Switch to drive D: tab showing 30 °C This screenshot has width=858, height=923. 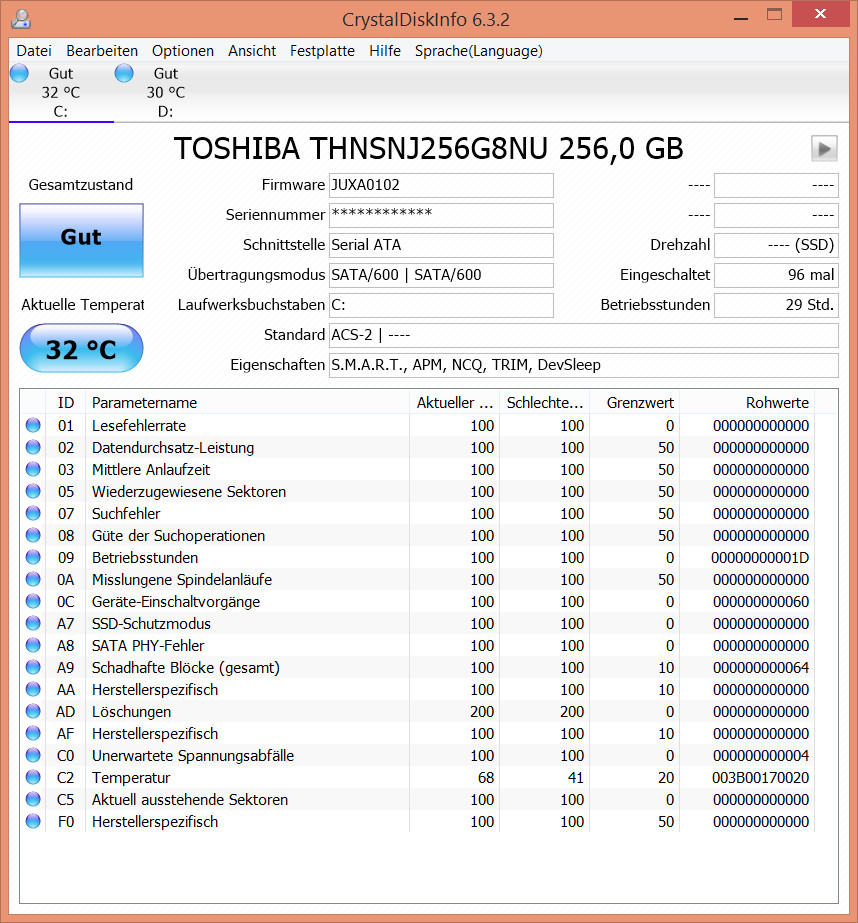pyautogui.click(x=166, y=92)
